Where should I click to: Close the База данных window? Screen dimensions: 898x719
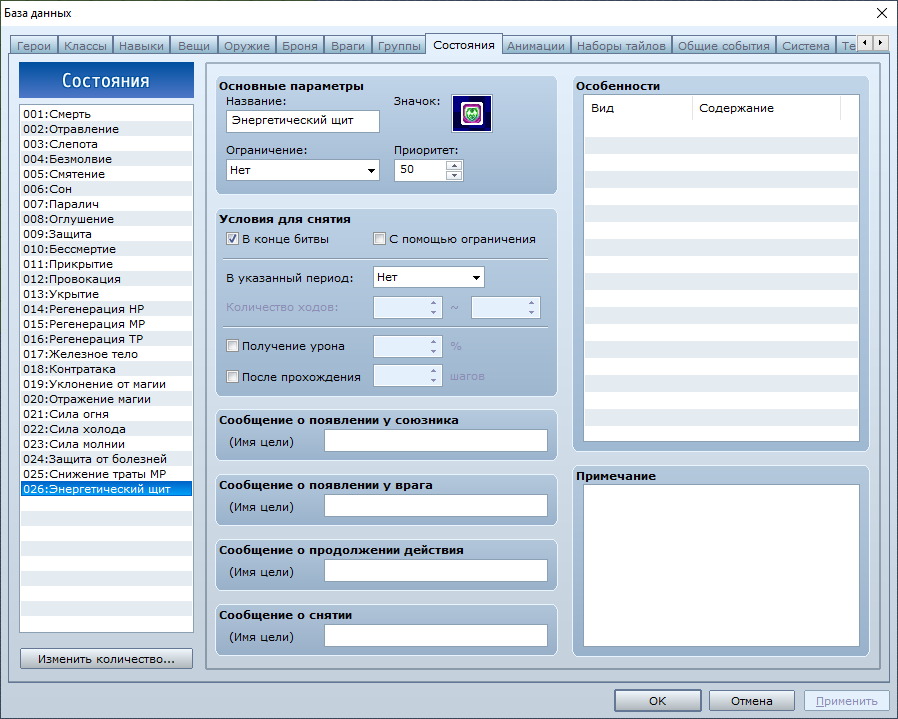click(x=882, y=13)
